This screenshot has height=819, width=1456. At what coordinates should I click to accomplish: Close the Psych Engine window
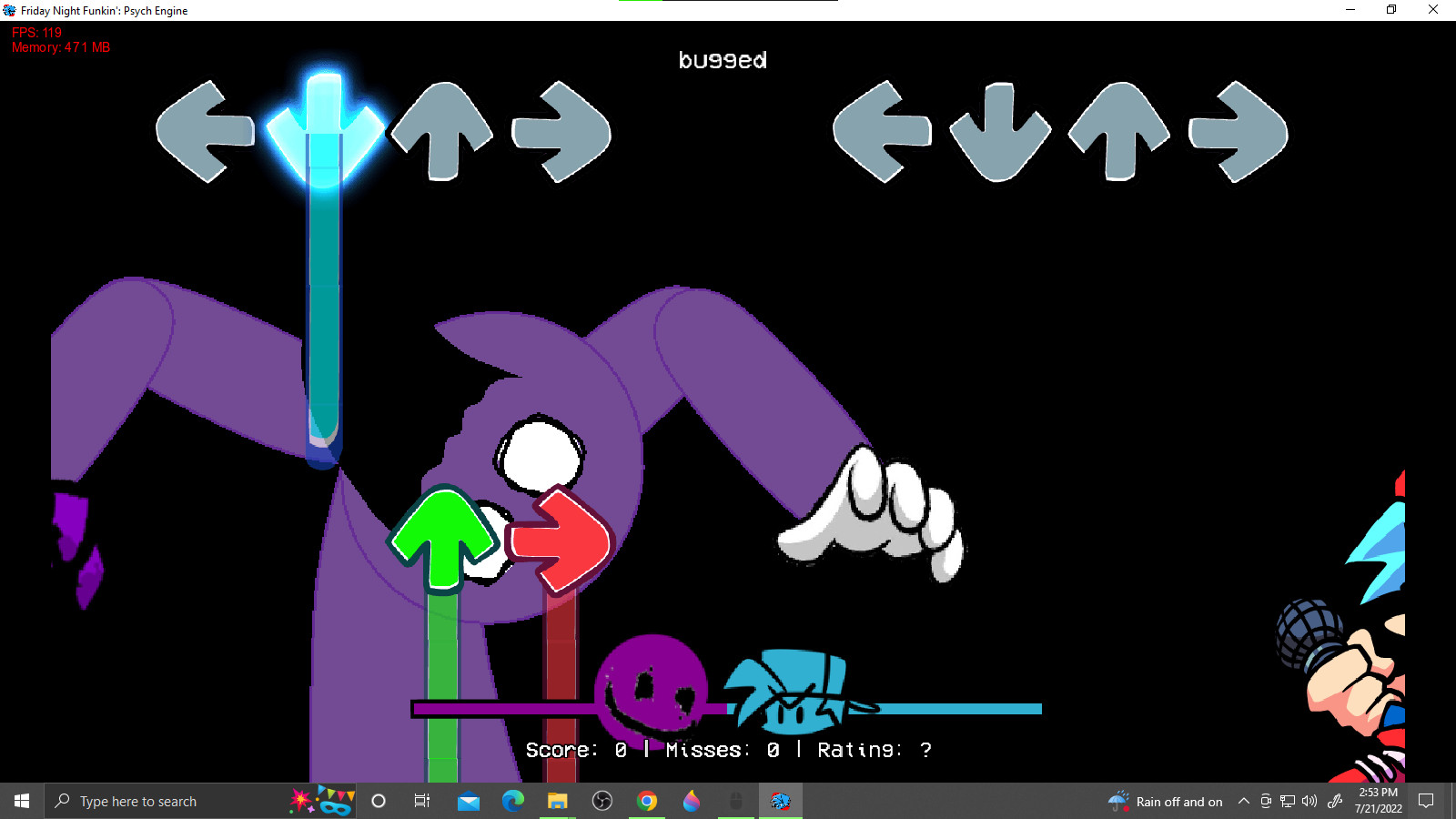click(1433, 10)
